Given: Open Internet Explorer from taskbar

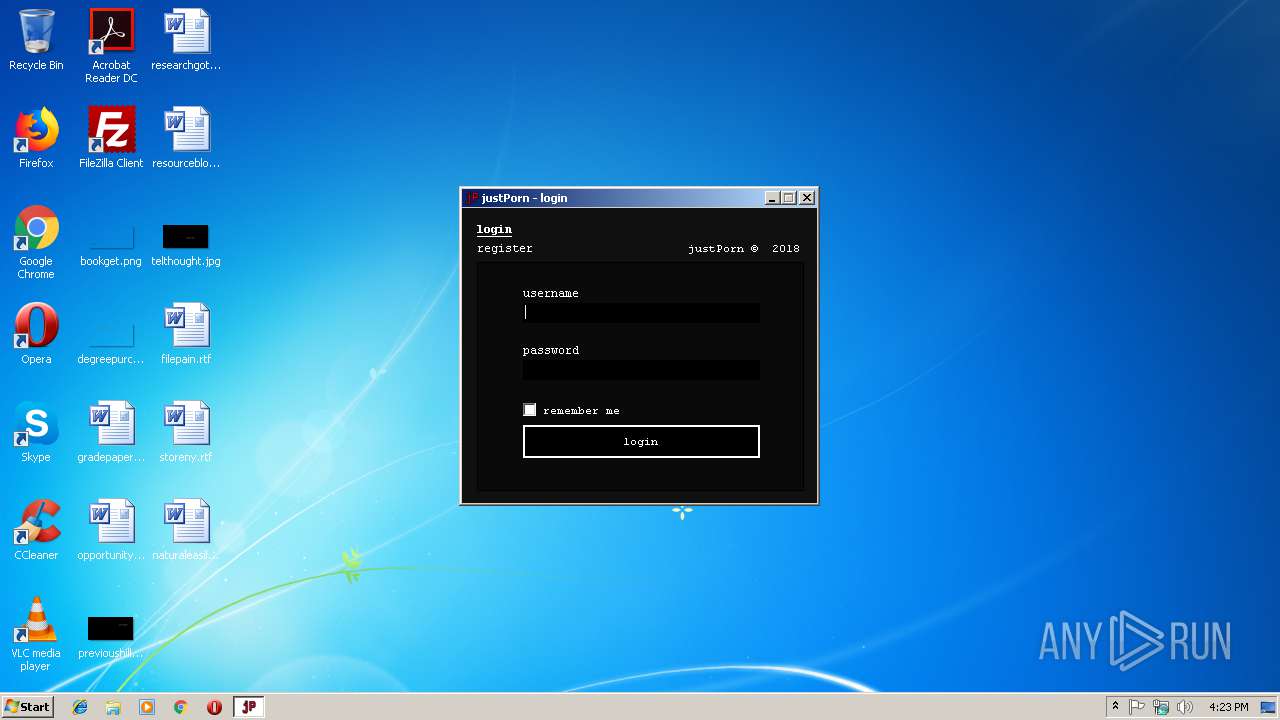Looking at the screenshot, I should click(80, 707).
